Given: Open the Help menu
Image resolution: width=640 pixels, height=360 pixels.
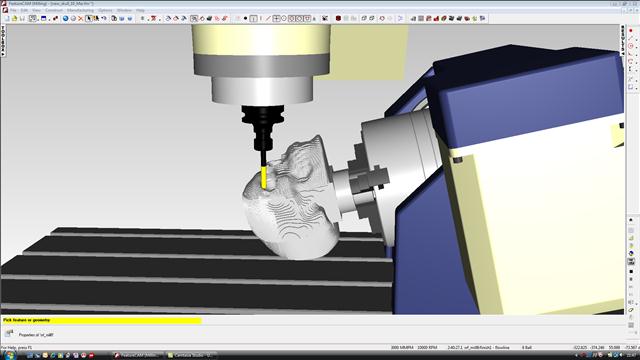Looking at the screenshot, I should (x=140, y=10).
